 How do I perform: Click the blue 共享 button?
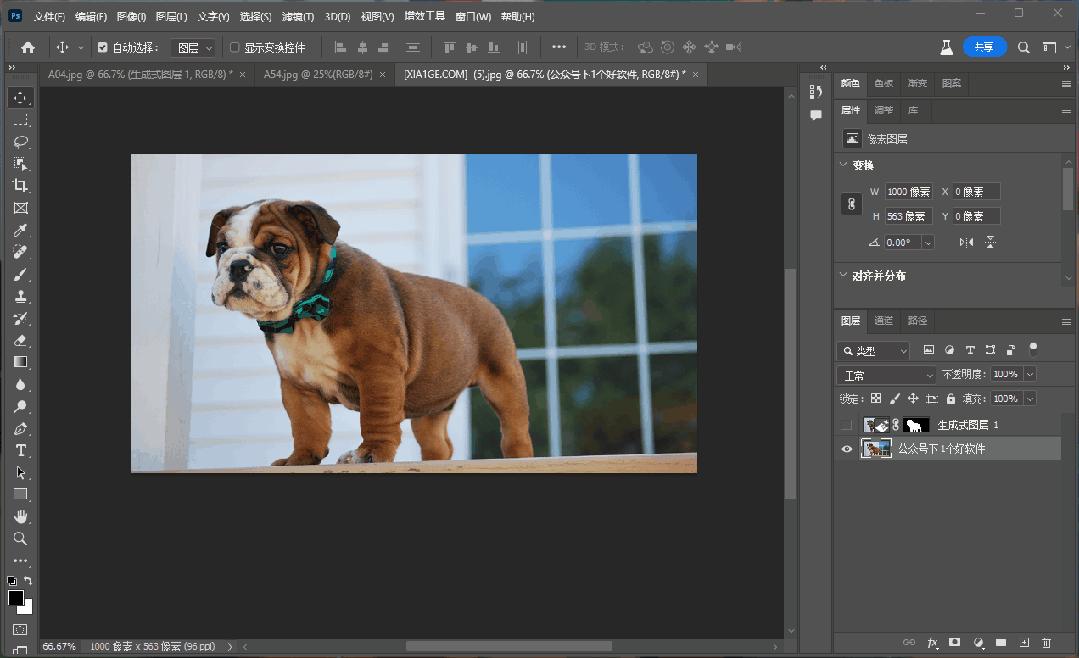[x=984, y=46]
